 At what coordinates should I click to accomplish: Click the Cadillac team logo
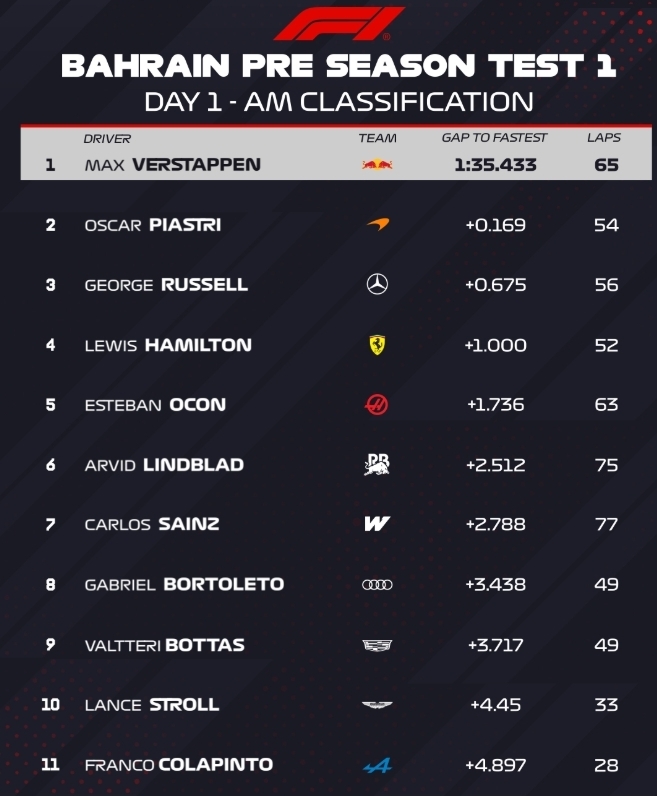pos(377,645)
